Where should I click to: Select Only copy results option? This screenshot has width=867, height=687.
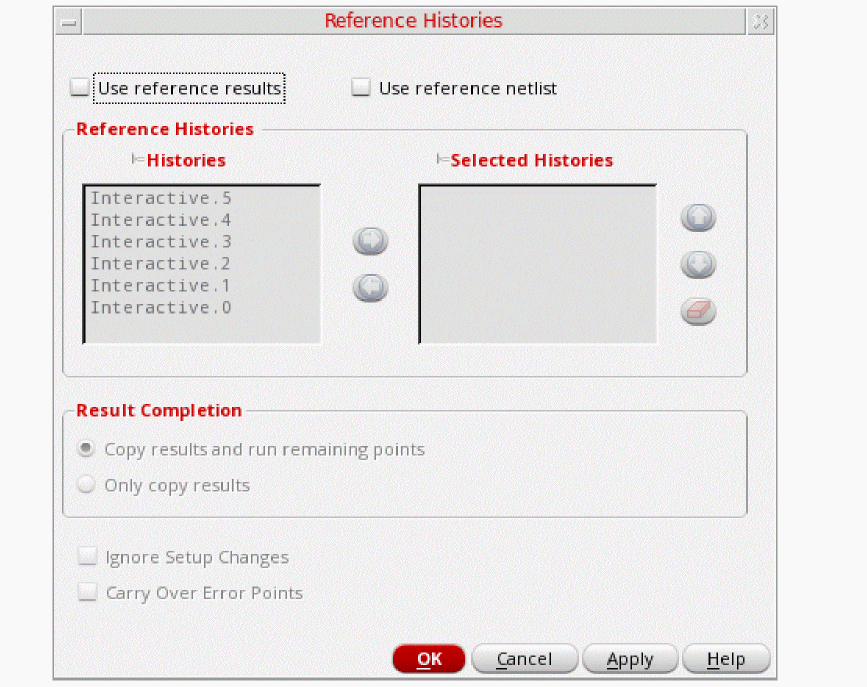click(86, 485)
